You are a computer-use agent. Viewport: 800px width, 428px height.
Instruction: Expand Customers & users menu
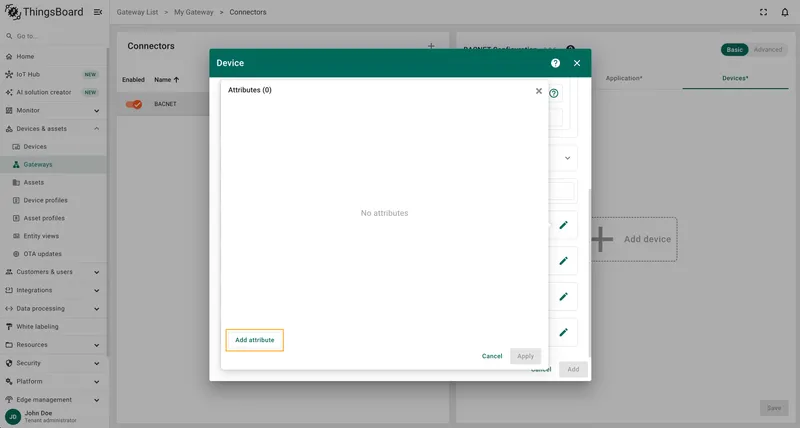click(54, 272)
